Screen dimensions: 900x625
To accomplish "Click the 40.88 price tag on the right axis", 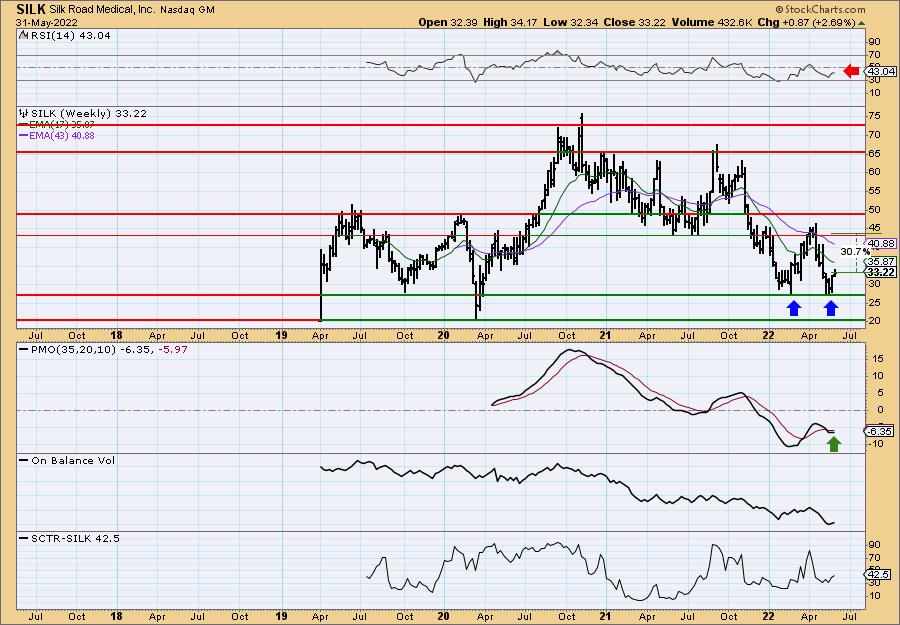I will pos(881,244).
